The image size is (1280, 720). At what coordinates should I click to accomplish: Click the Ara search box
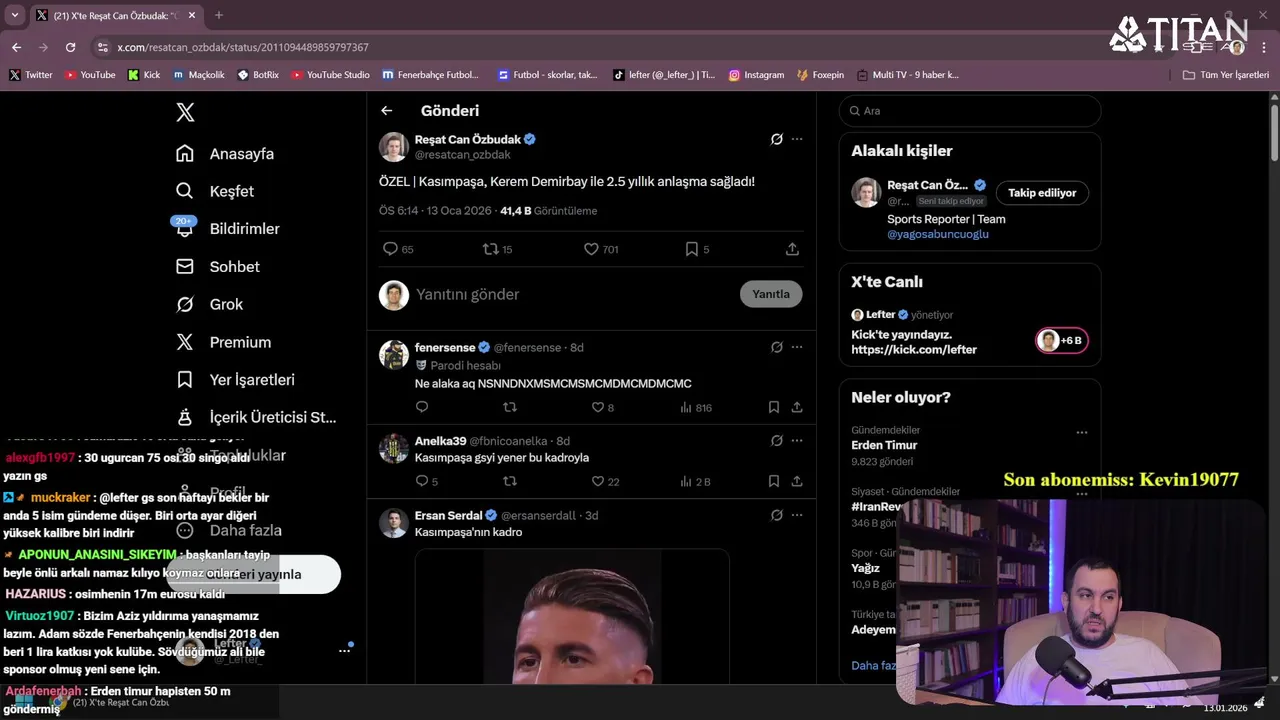pyautogui.click(x=970, y=111)
